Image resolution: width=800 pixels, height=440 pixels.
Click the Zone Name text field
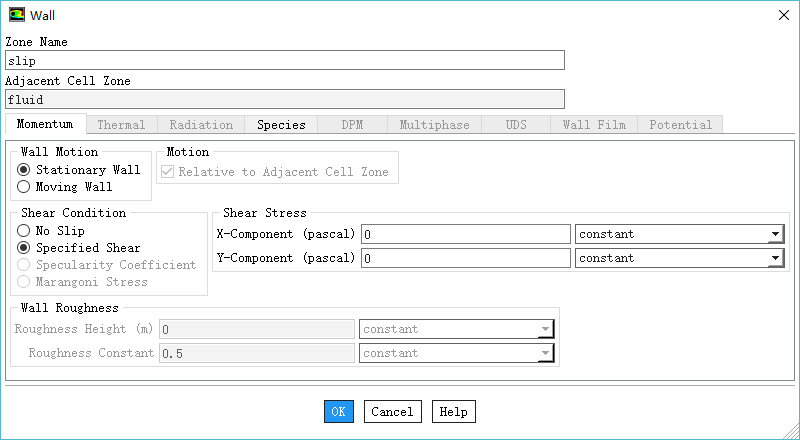tap(285, 61)
